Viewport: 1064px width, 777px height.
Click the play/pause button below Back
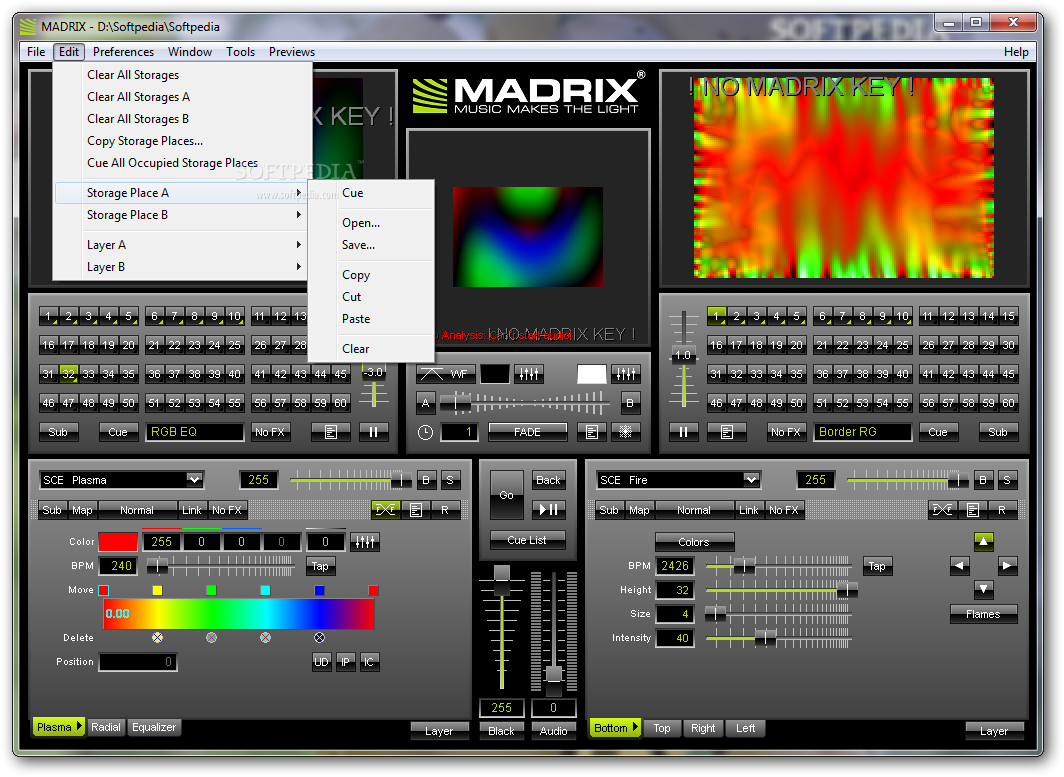pos(548,509)
